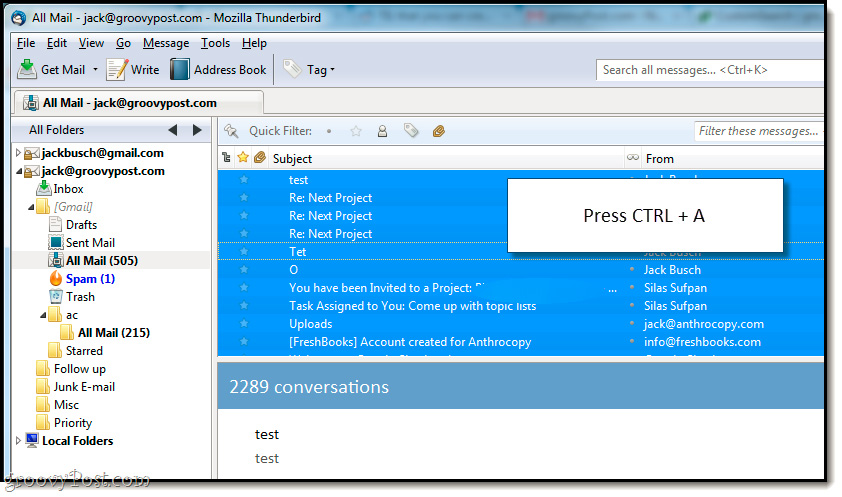The image size is (842, 497).
Task: Toggle the tags quick filter
Action: 411,130
